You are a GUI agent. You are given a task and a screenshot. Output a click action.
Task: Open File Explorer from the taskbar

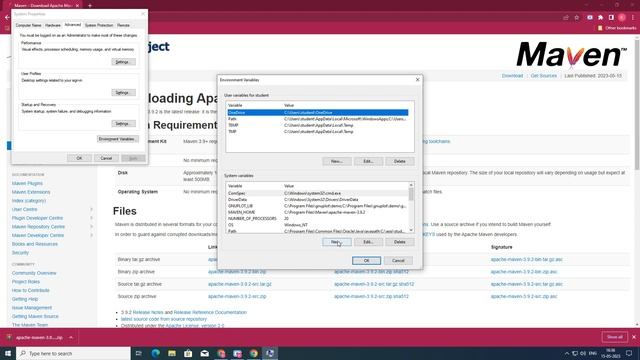point(172,353)
